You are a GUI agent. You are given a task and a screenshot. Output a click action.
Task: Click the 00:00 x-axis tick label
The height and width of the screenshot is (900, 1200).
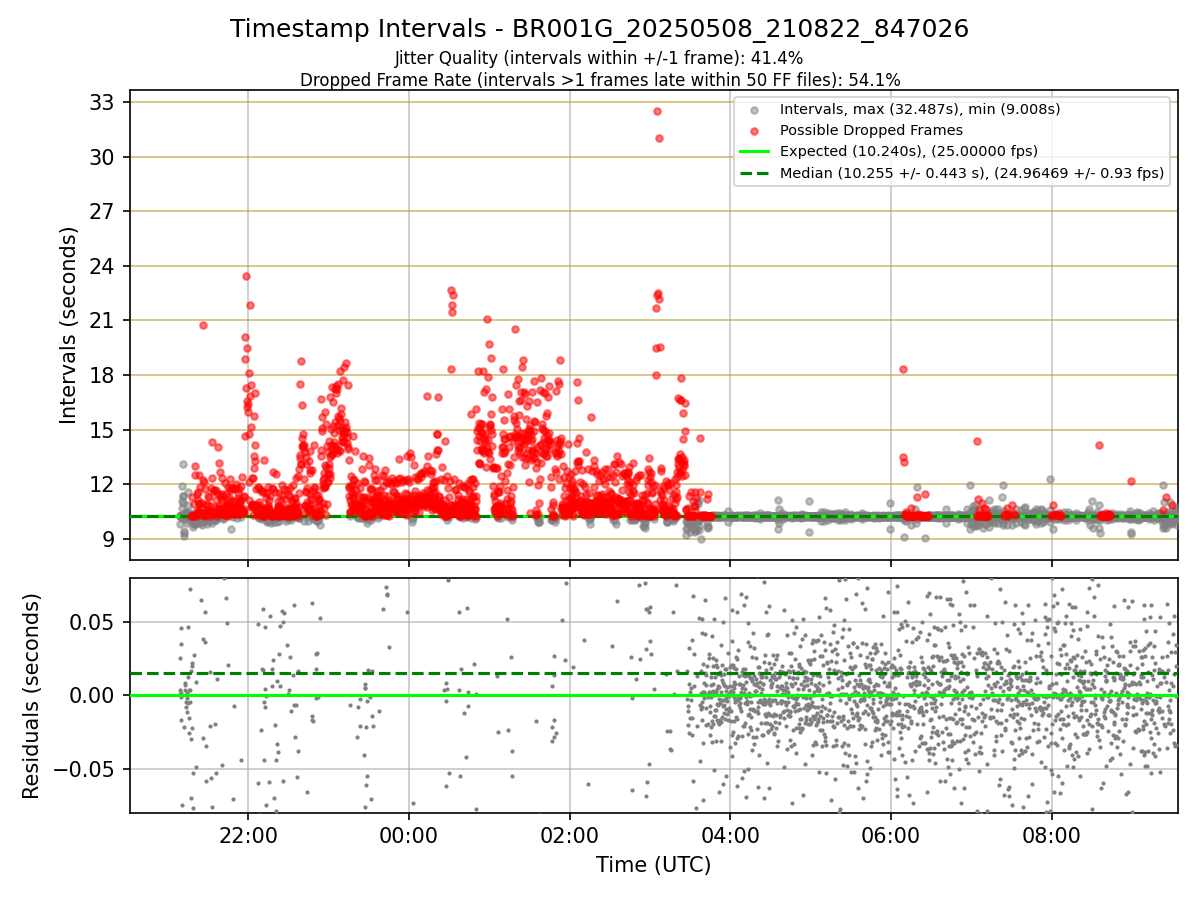409,835
